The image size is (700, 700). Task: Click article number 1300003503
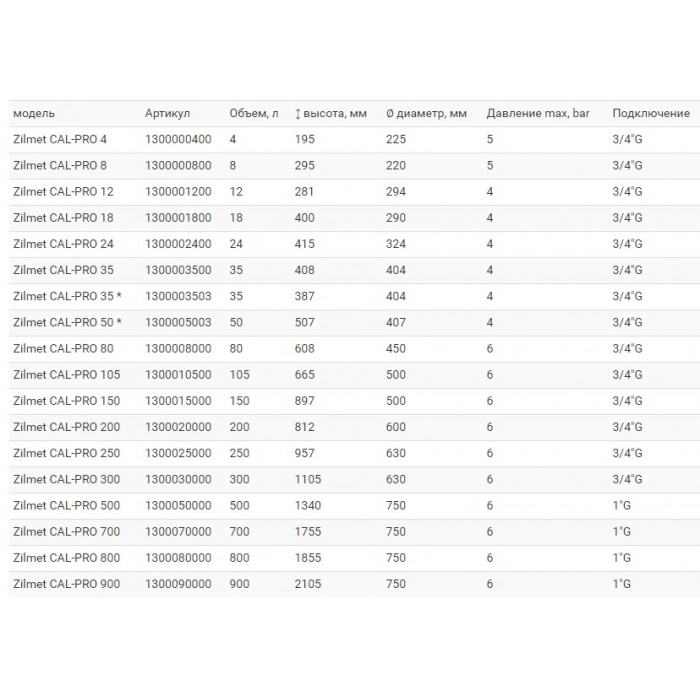[x=178, y=296]
